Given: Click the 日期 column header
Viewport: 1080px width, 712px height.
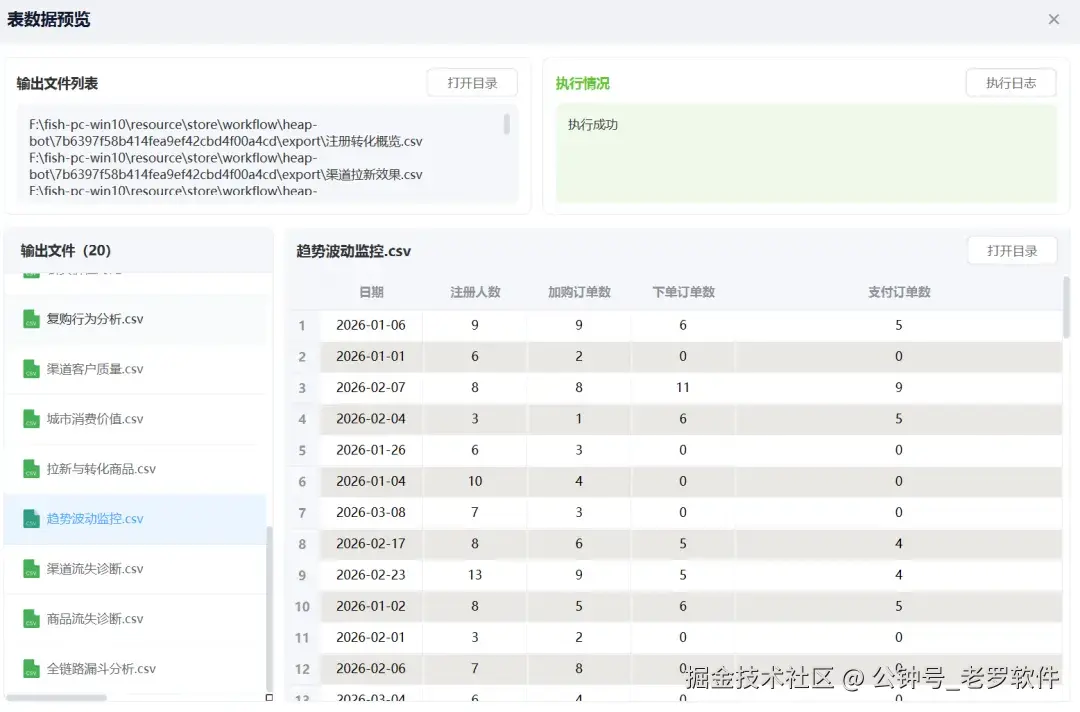Looking at the screenshot, I should (371, 292).
